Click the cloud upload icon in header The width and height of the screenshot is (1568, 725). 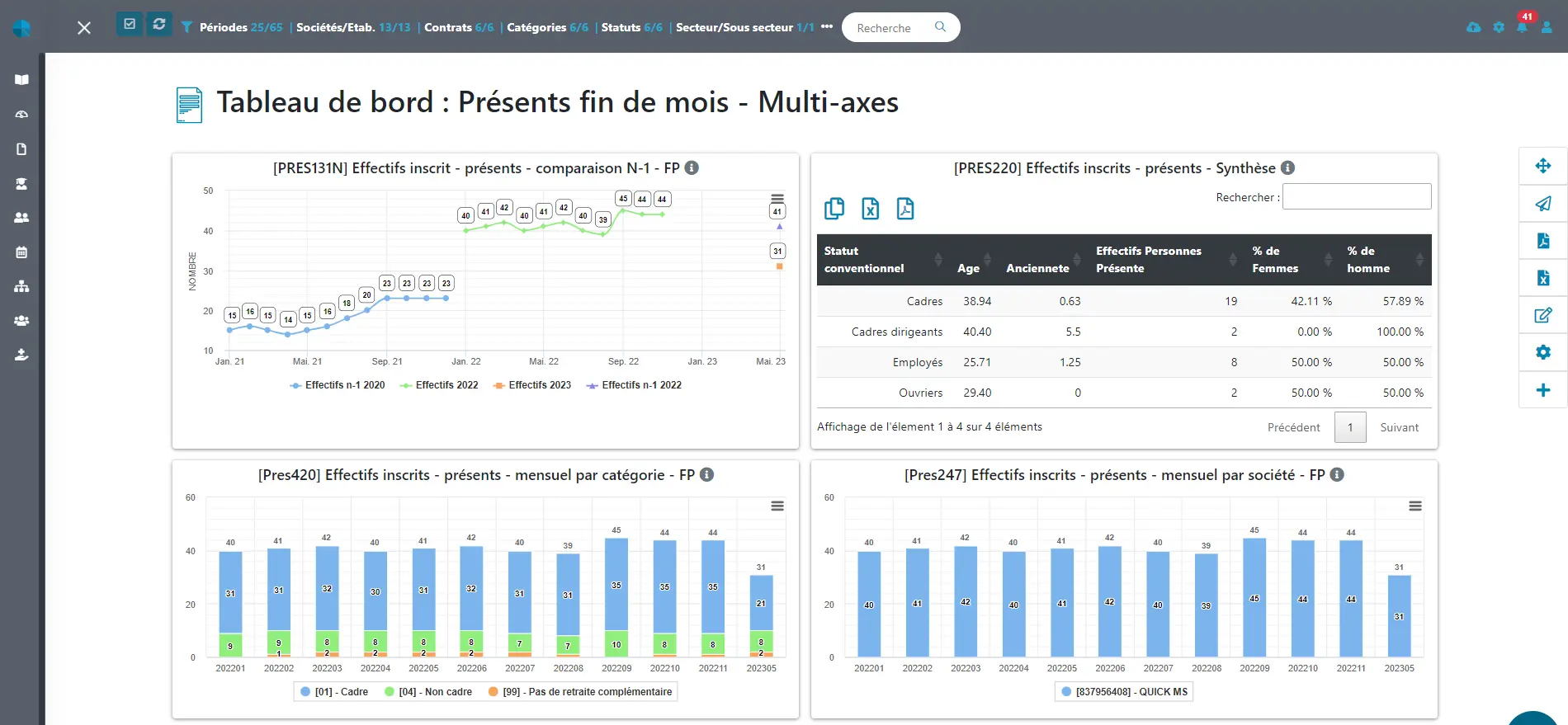coord(1473,27)
